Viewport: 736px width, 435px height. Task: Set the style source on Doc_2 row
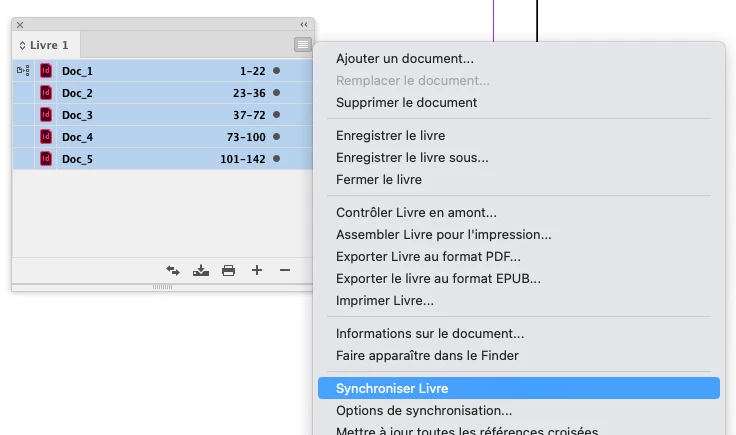tap(23, 93)
